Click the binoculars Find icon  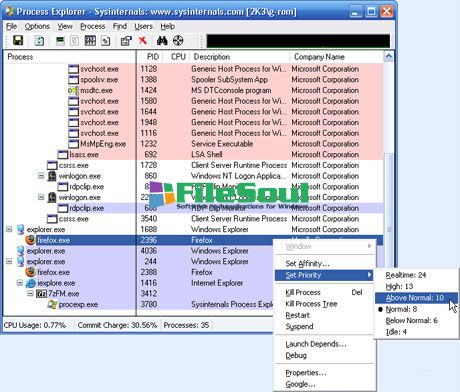coord(162,41)
